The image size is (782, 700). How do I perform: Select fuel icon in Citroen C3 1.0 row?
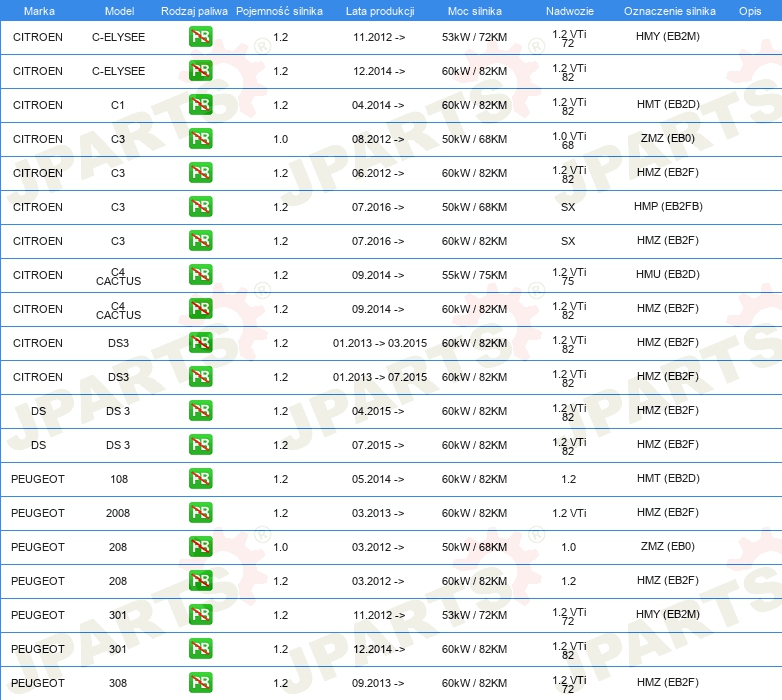200,139
